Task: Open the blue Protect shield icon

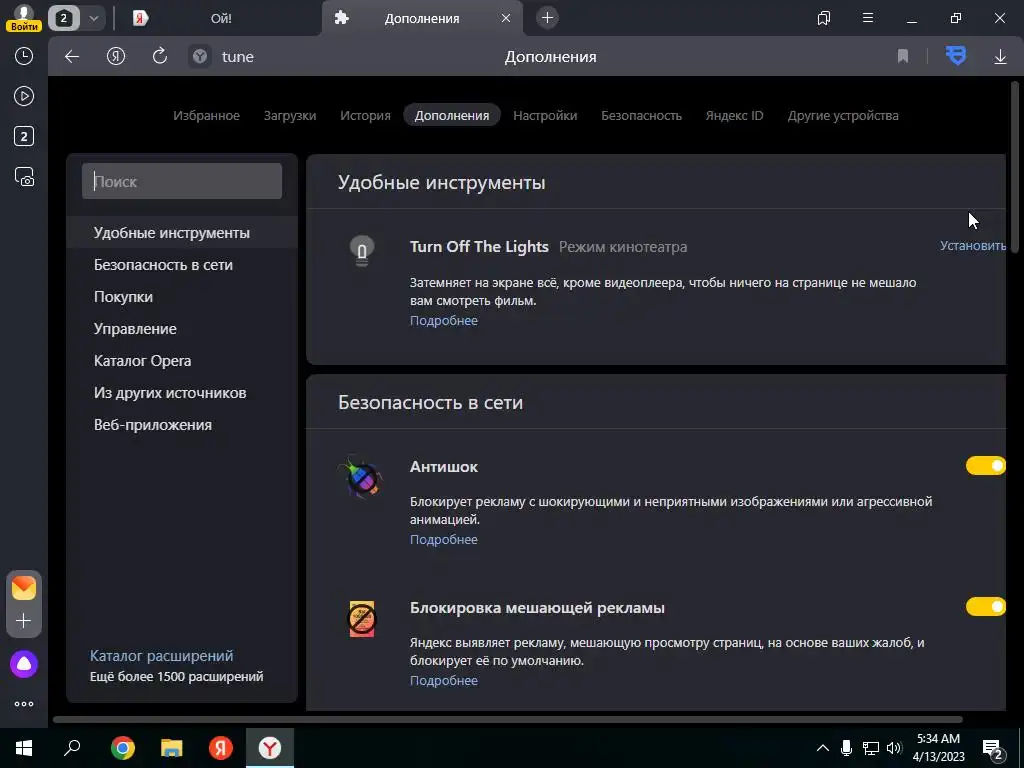Action: [955, 56]
